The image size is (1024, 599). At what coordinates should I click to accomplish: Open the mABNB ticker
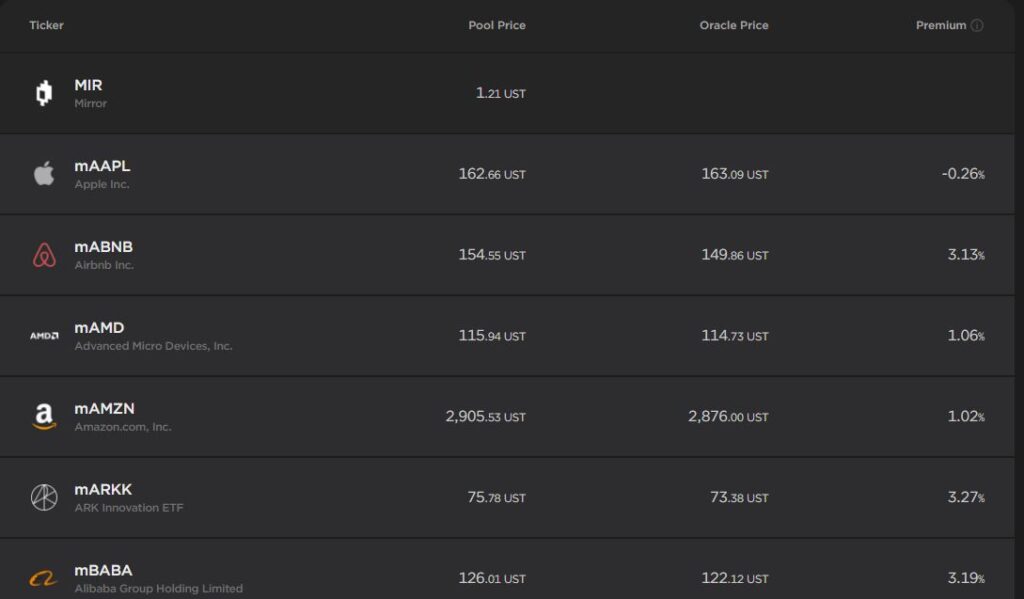point(103,247)
